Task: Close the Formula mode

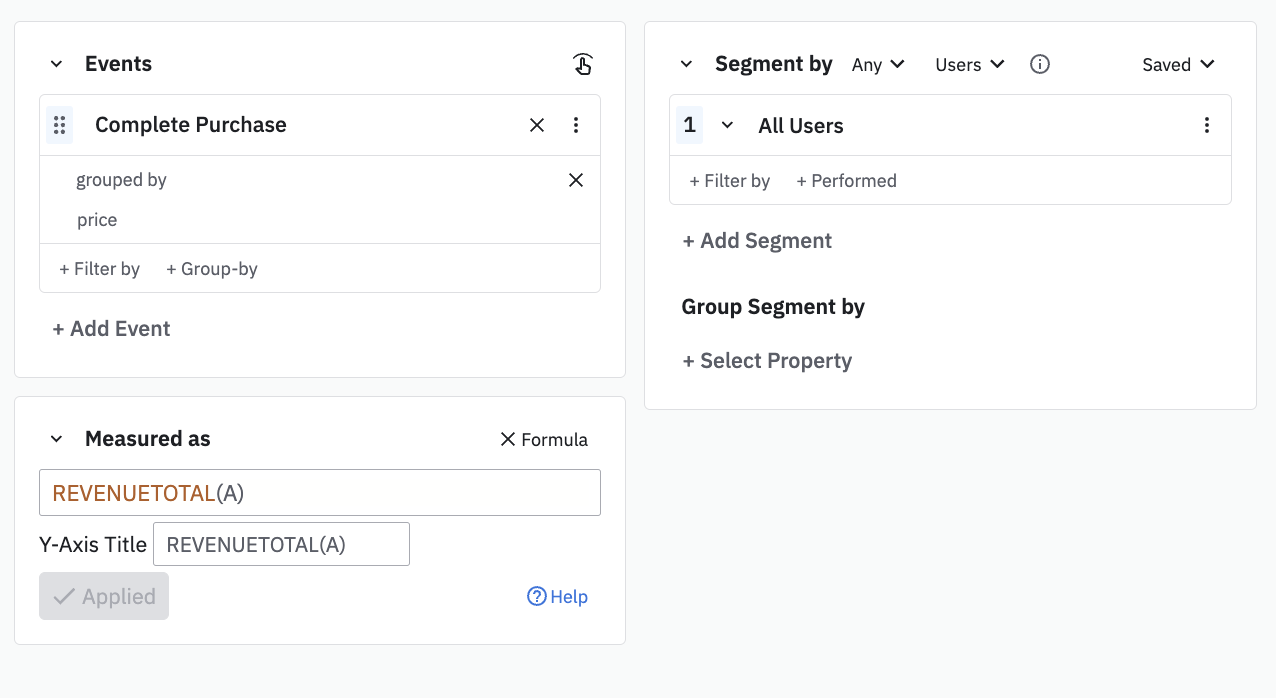Action: pyautogui.click(x=544, y=440)
